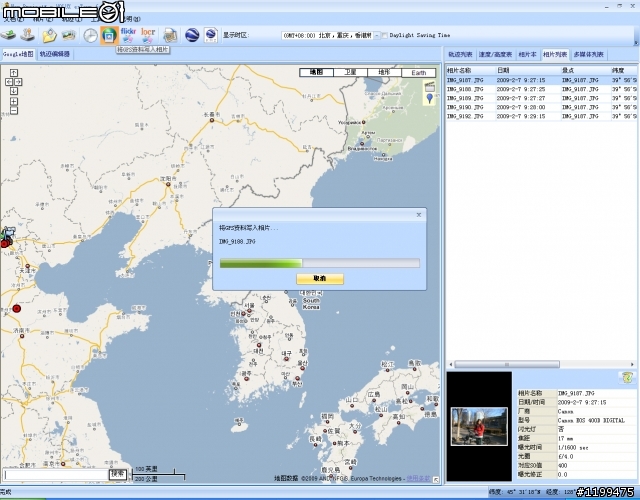Select the IMG_9189.JPG row in list
Image resolution: width=640 pixels, height=500 pixels.
[x=541, y=98]
